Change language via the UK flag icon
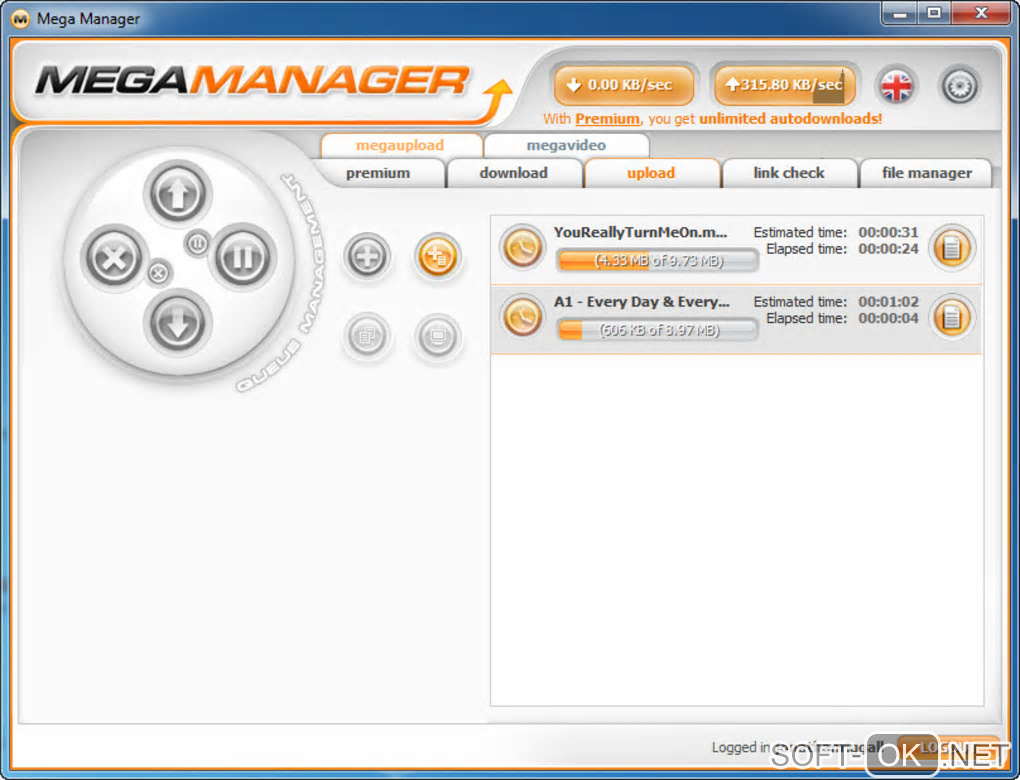This screenshot has height=780, width=1020. (x=896, y=85)
